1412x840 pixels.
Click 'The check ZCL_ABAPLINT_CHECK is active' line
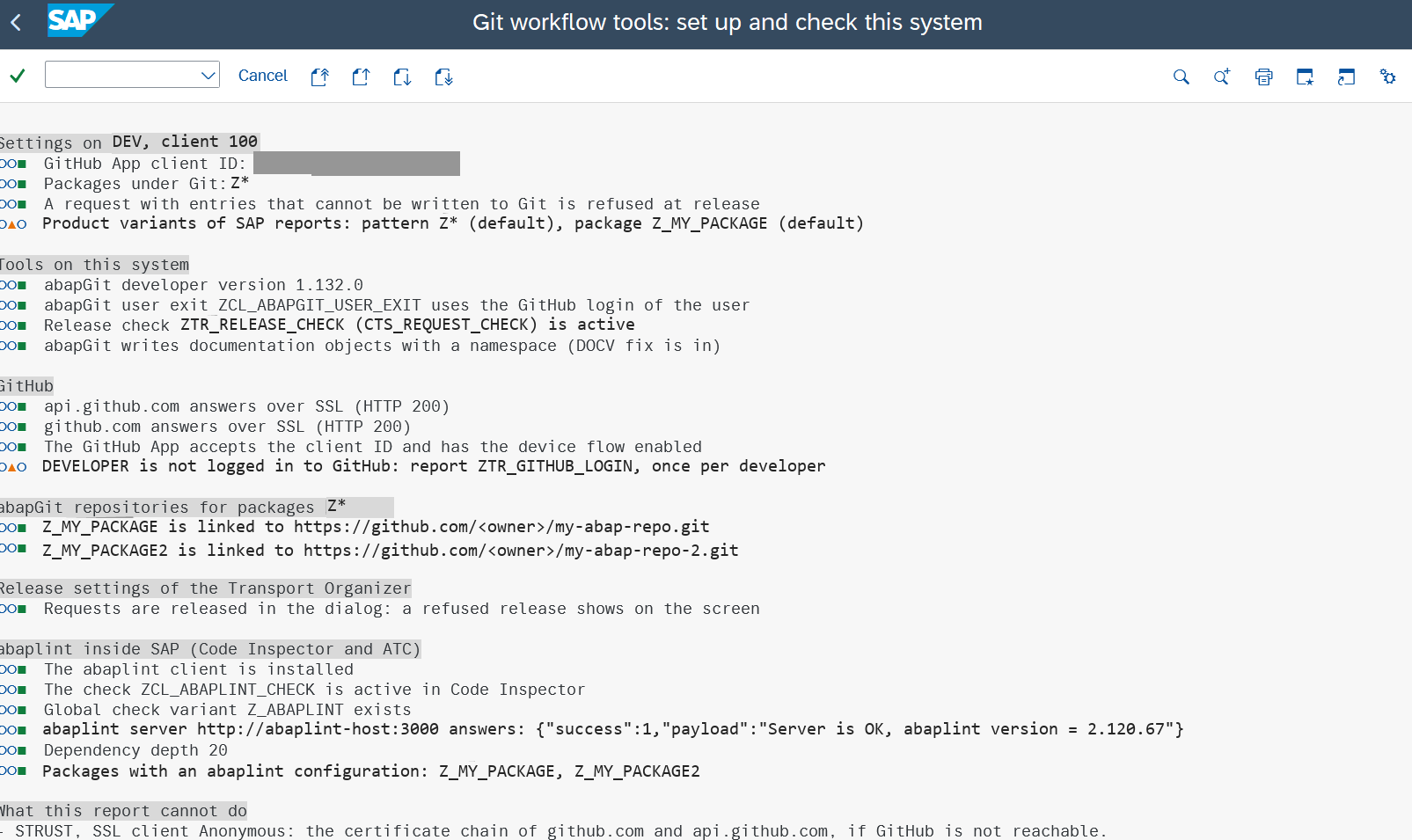(x=314, y=690)
